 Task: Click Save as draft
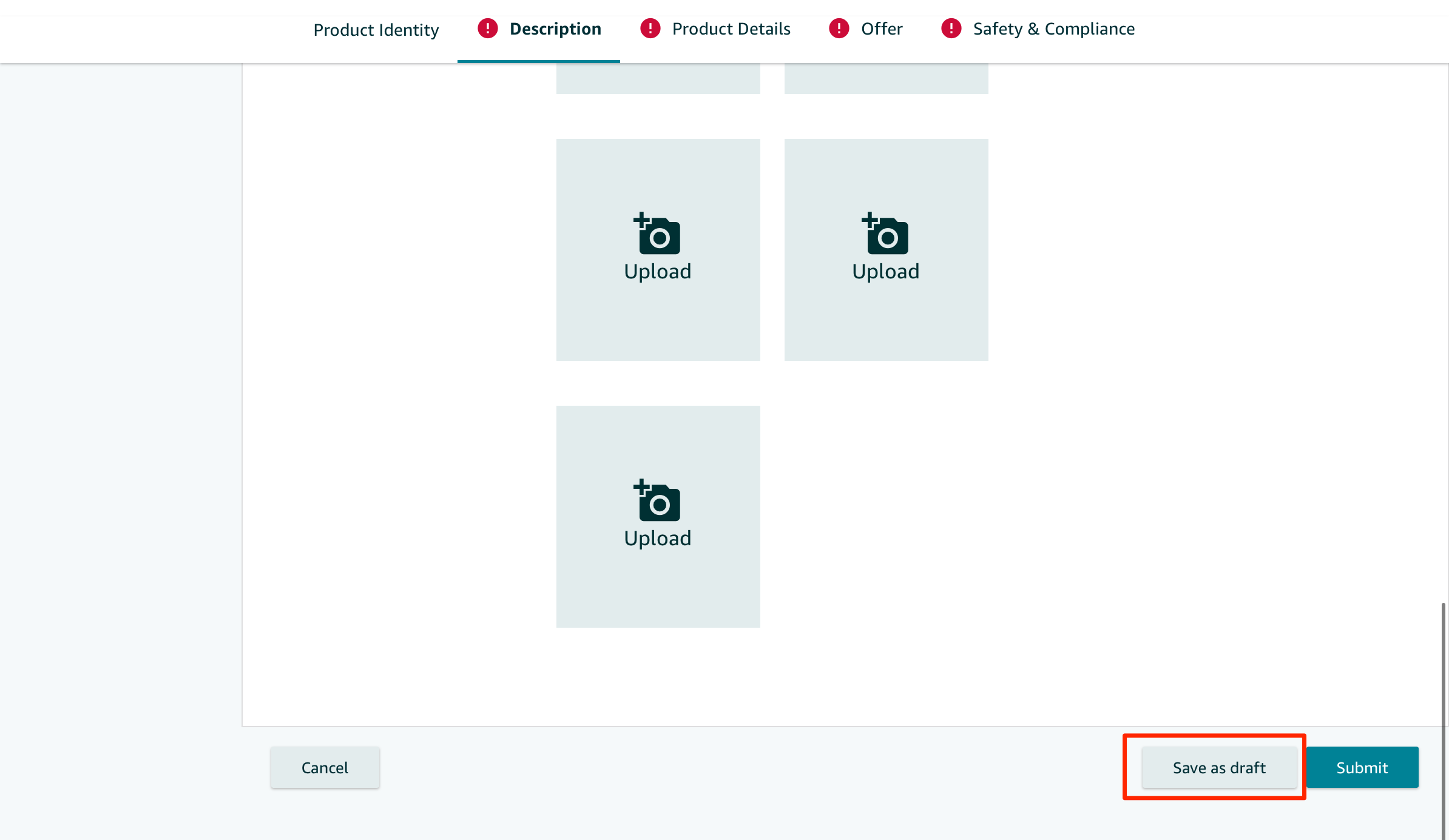(x=1218, y=767)
